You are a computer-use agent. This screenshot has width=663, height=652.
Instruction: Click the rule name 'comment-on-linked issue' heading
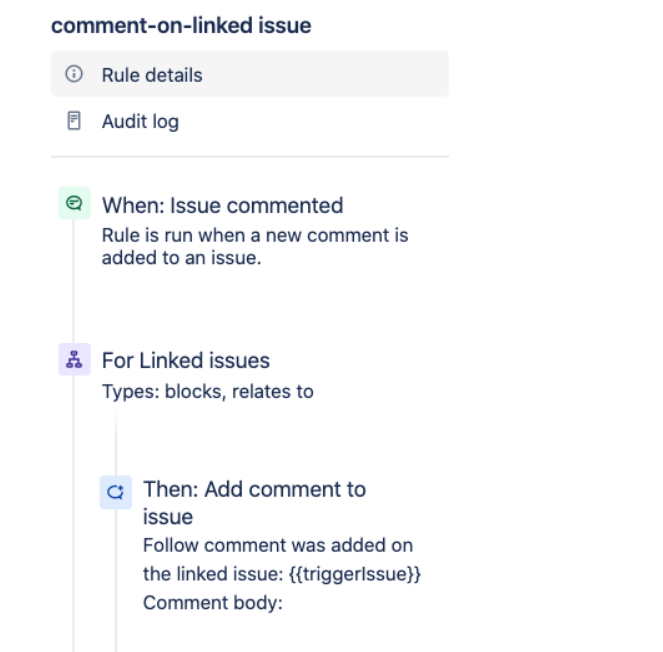tap(181, 25)
